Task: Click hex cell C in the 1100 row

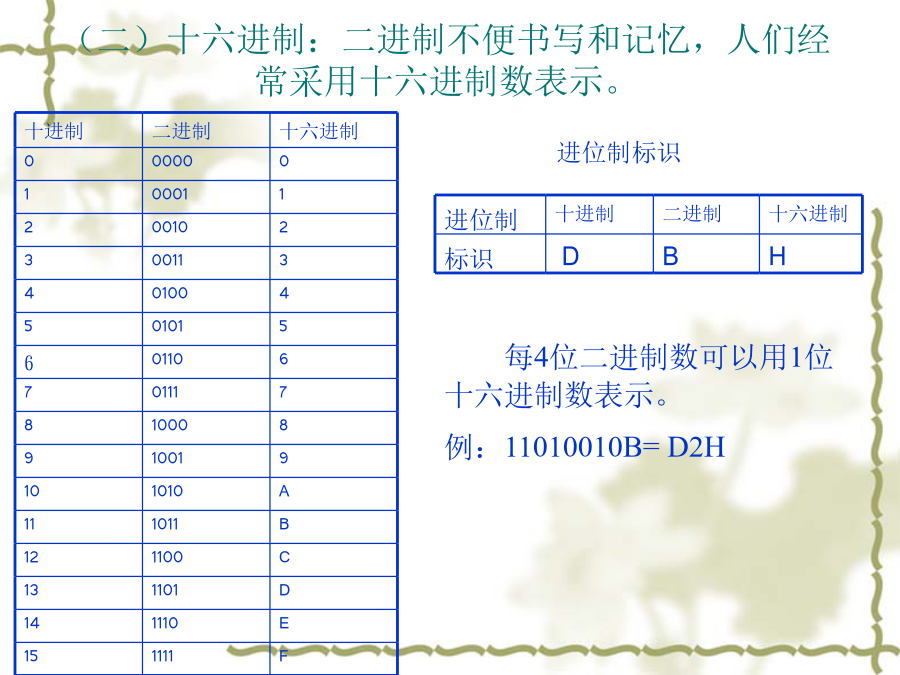Action: point(333,560)
